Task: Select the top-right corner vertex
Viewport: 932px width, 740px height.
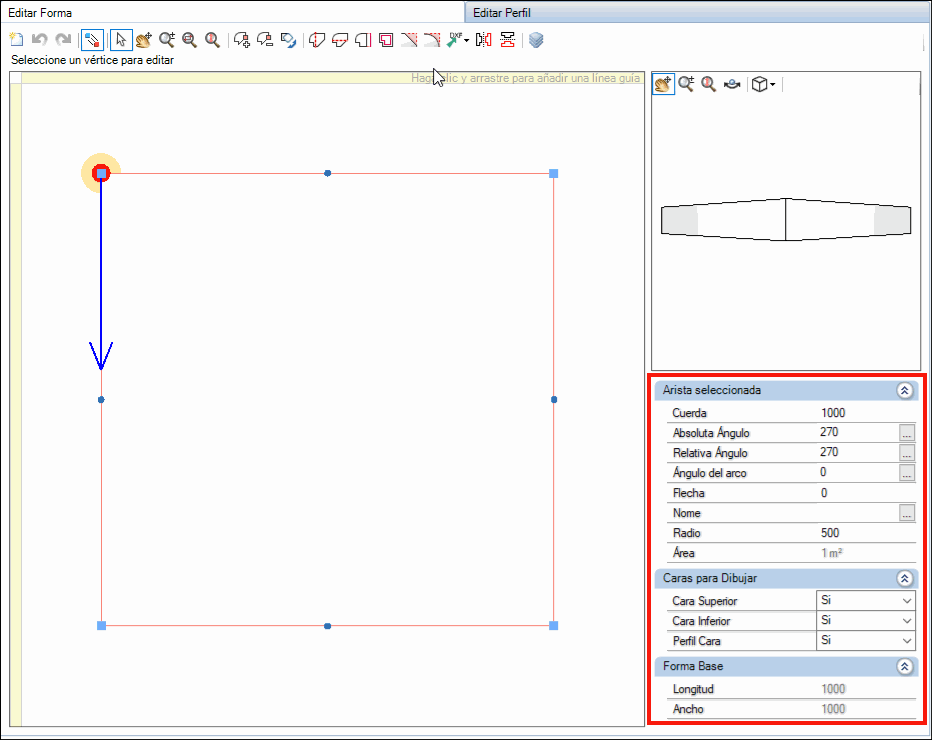Action: click(553, 174)
